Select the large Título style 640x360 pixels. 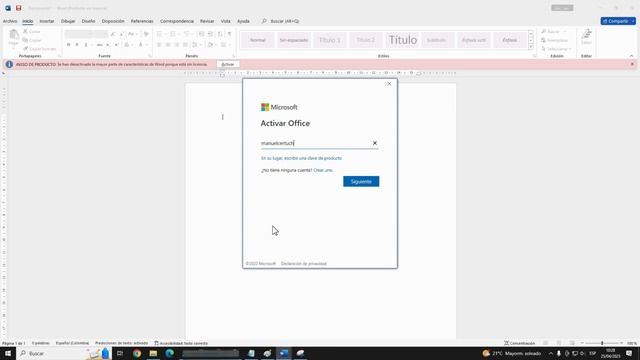point(402,40)
